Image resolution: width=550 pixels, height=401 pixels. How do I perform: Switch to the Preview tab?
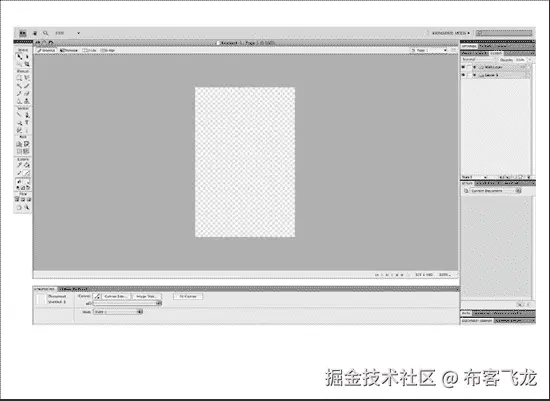pyautogui.click(x=69, y=50)
